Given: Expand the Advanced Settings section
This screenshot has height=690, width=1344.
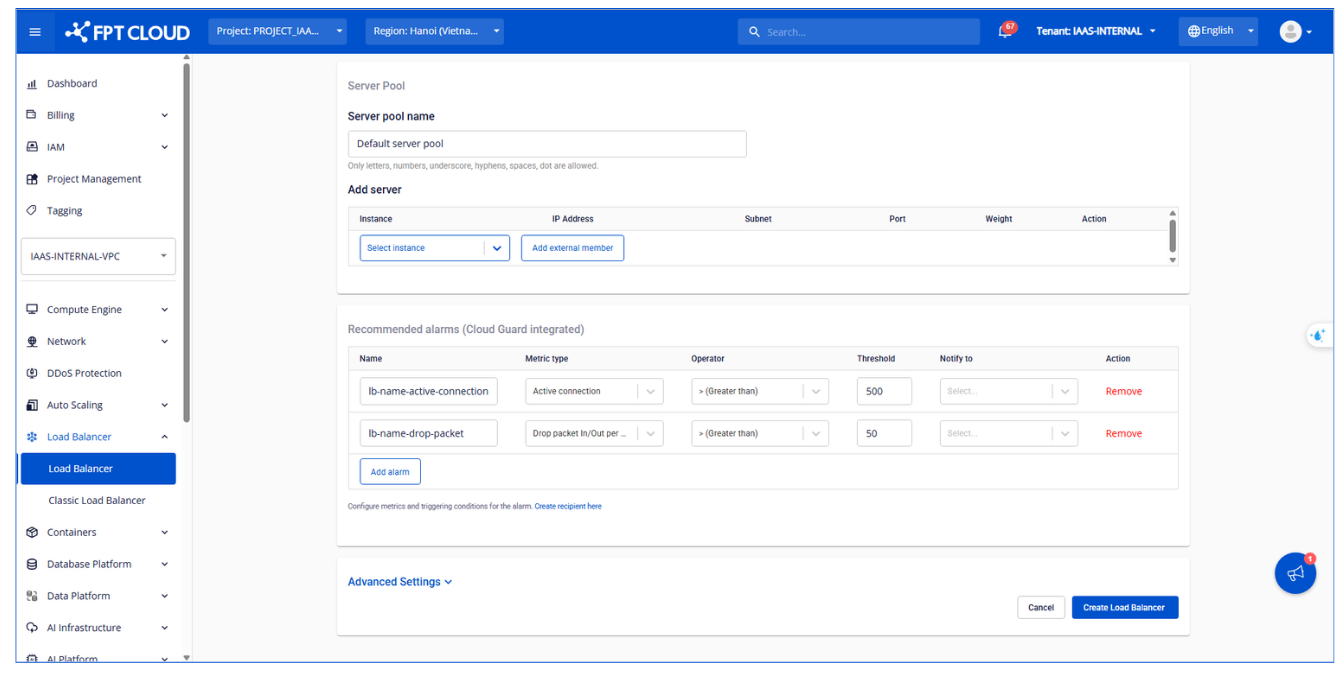Looking at the screenshot, I should pos(399,581).
